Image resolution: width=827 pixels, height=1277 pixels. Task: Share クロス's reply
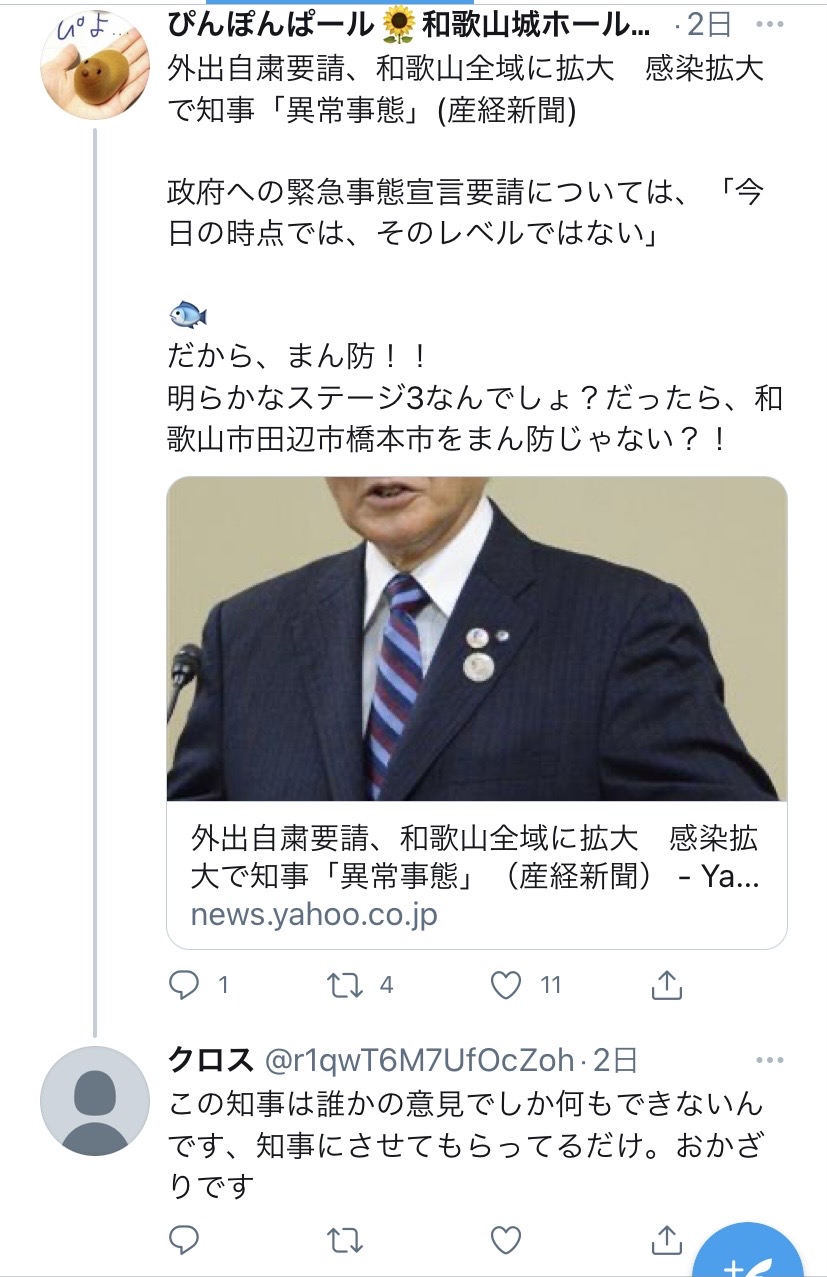click(x=666, y=1240)
